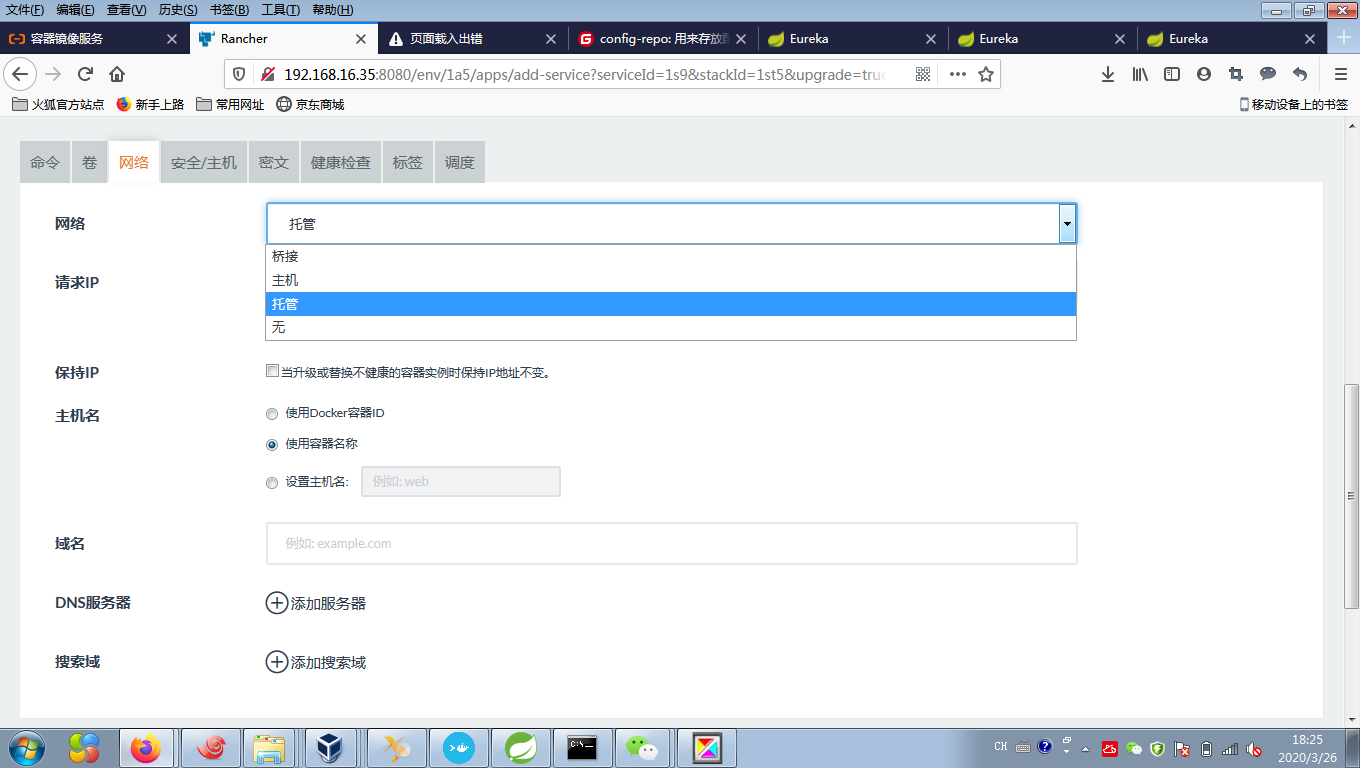This screenshot has height=768, width=1360.
Task: Enable keep IP address checkbox
Action: [272, 371]
